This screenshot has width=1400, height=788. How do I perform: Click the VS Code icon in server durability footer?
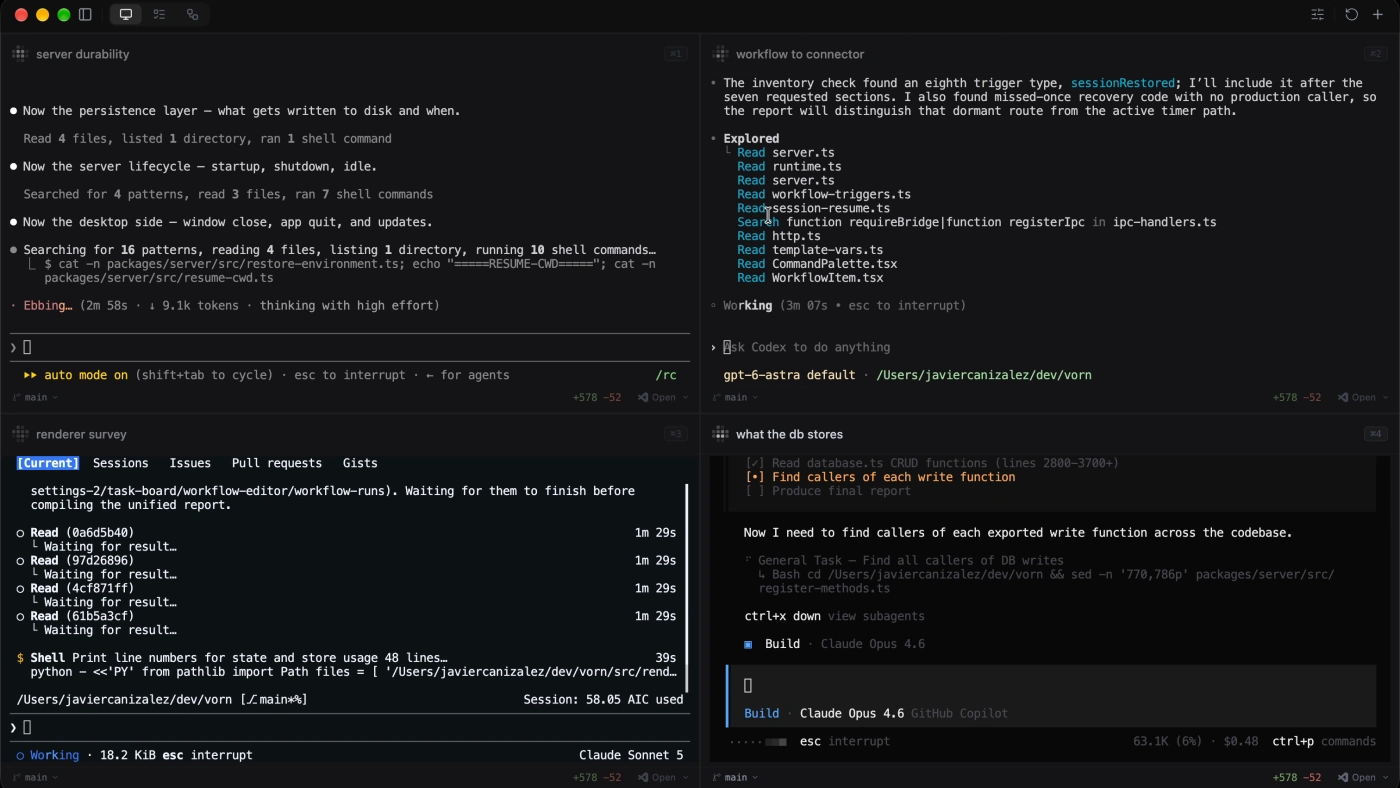[643, 397]
